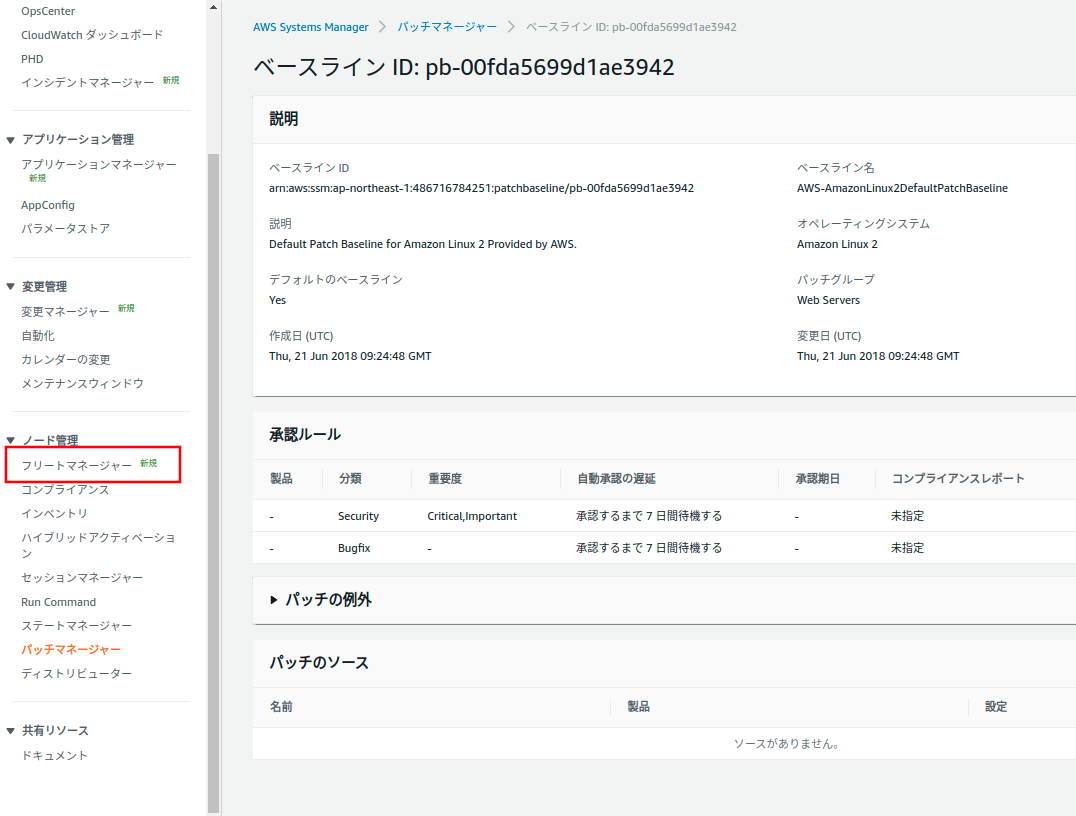Viewport: 1076px width, 816px height.
Task: Open OpsCenter in the sidebar
Action: point(48,11)
